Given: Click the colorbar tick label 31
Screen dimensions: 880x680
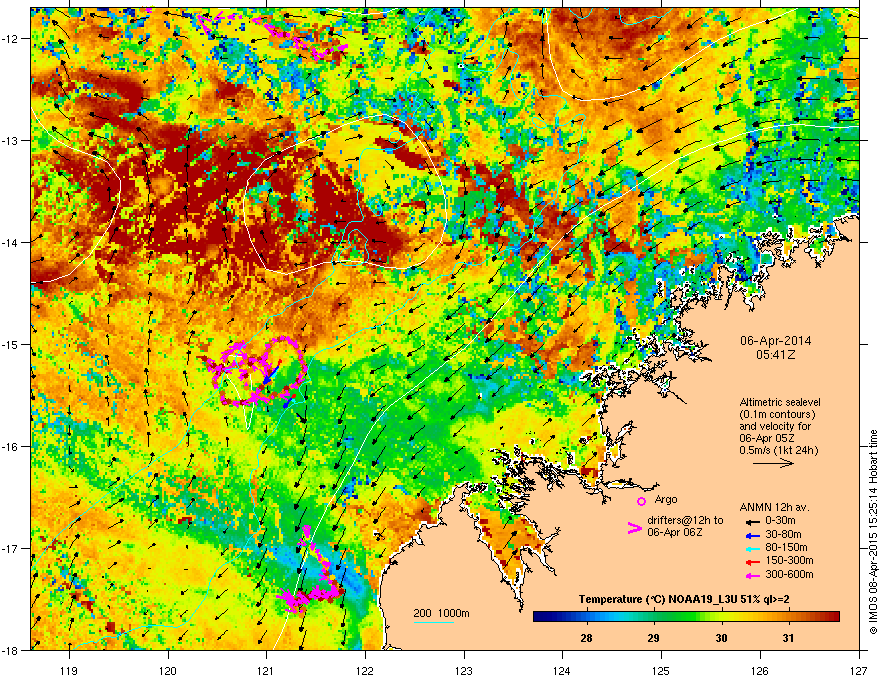Looking at the screenshot, I should pyautogui.click(x=789, y=638).
